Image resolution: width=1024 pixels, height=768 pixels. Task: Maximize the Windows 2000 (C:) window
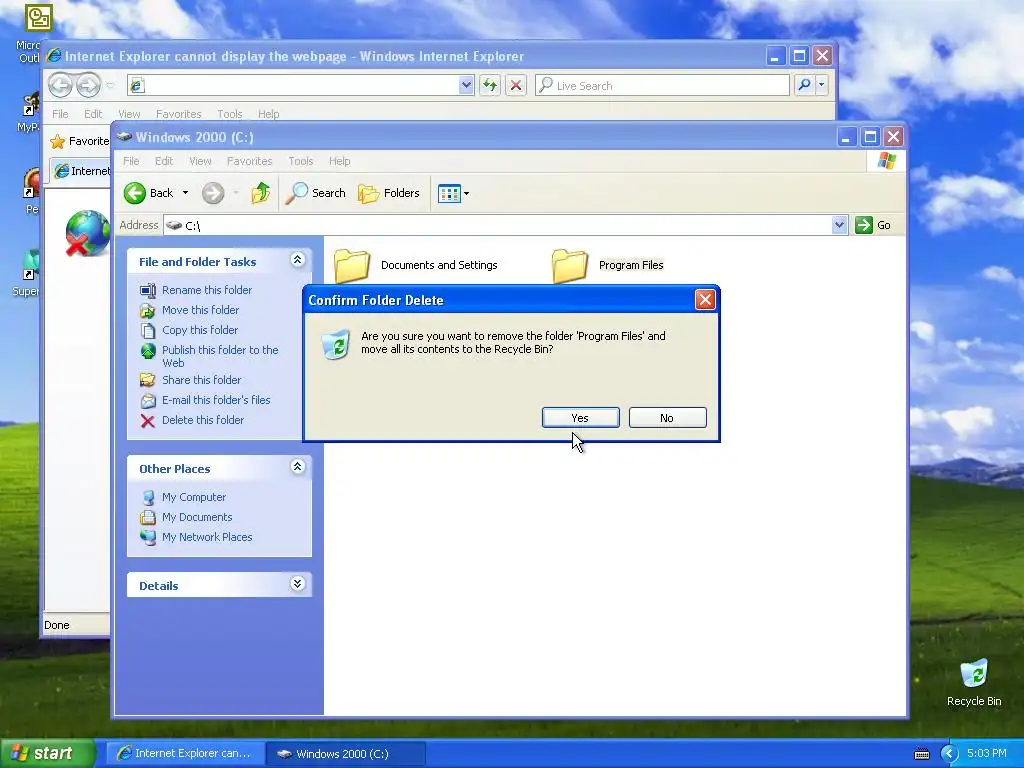pyautogui.click(x=870, y=137)
